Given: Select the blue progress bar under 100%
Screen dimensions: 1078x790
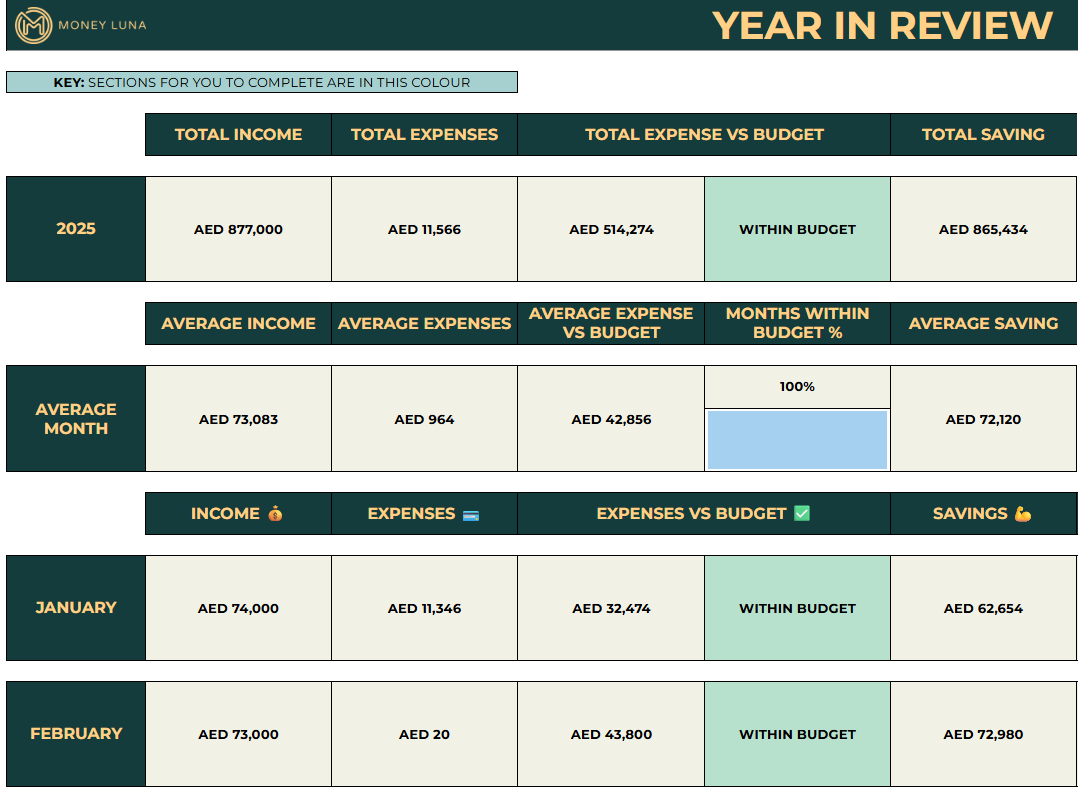Looking at the screenshot, I should click(x=797, y=440).
